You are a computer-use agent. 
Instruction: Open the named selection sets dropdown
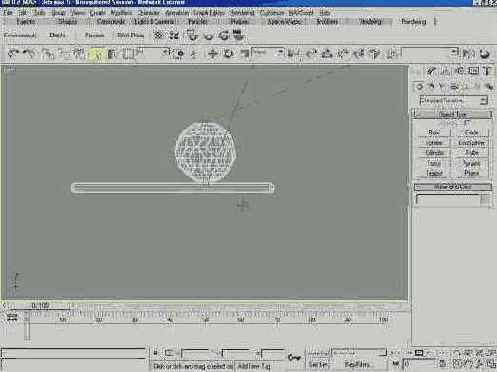tap(429, 52)
